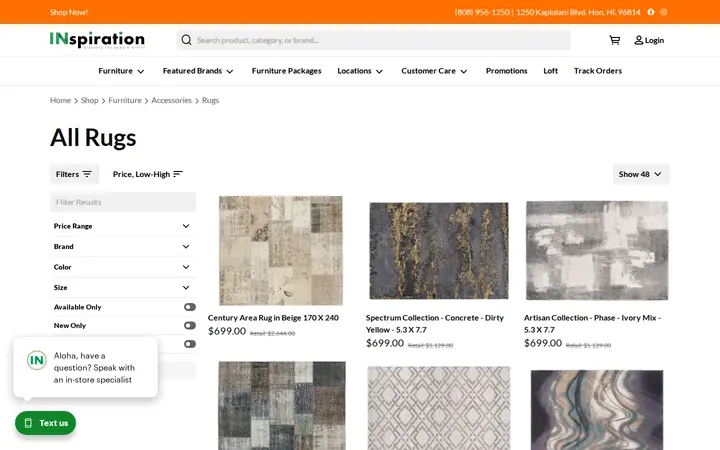Click the Filters button
The height and width of the screenshot is (450, 720).
click(x=74, y=174)
